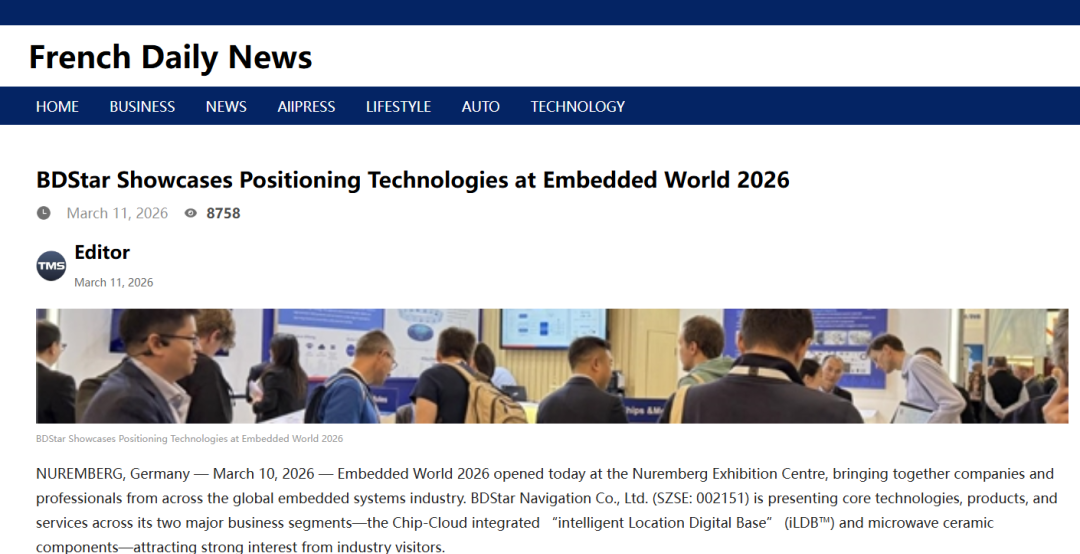1080x554 pixels.
Task: Click the BDStar Showcases article headline
Action: pos(412,180)
